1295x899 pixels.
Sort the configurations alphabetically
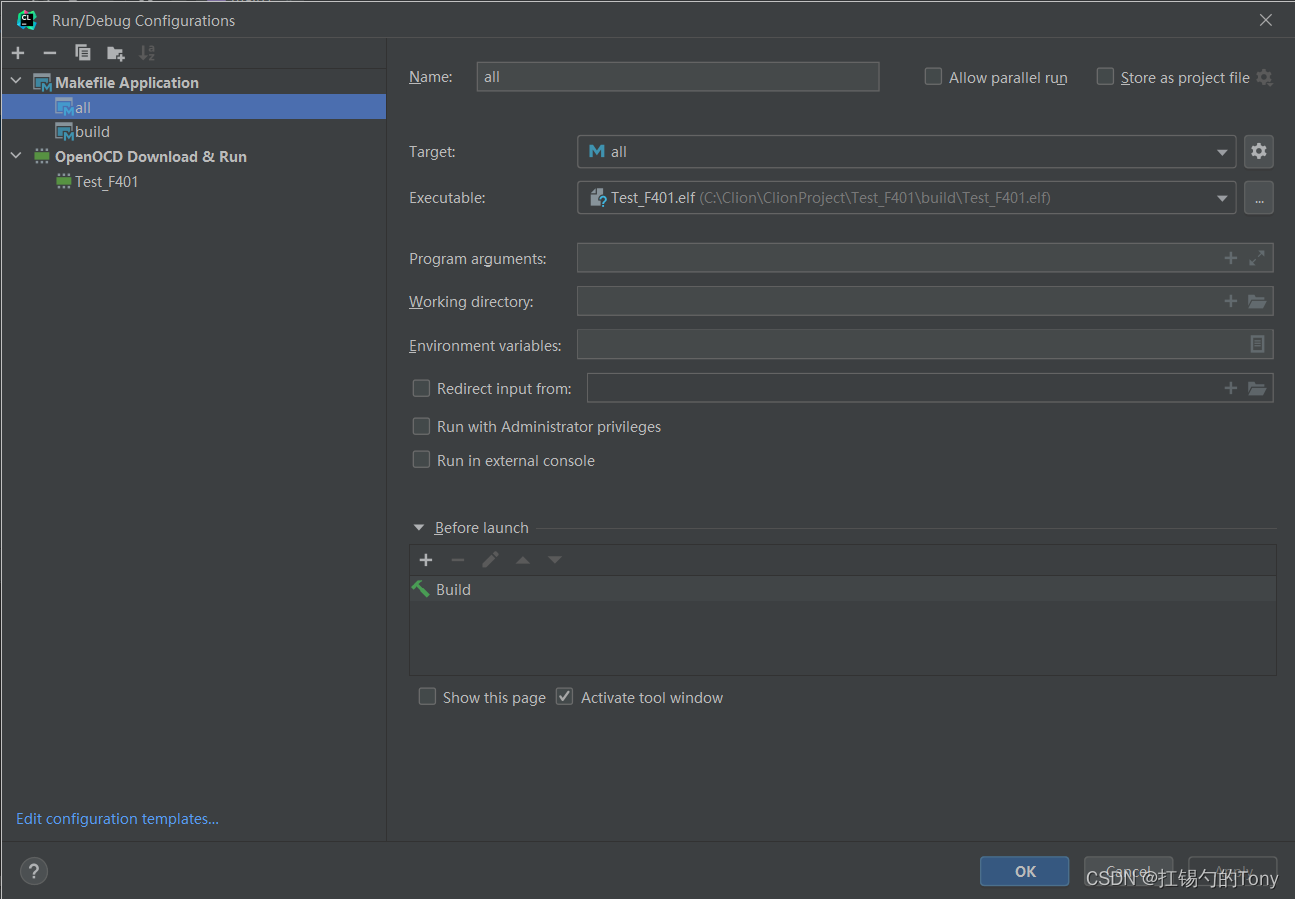click(x=147, y=53)
